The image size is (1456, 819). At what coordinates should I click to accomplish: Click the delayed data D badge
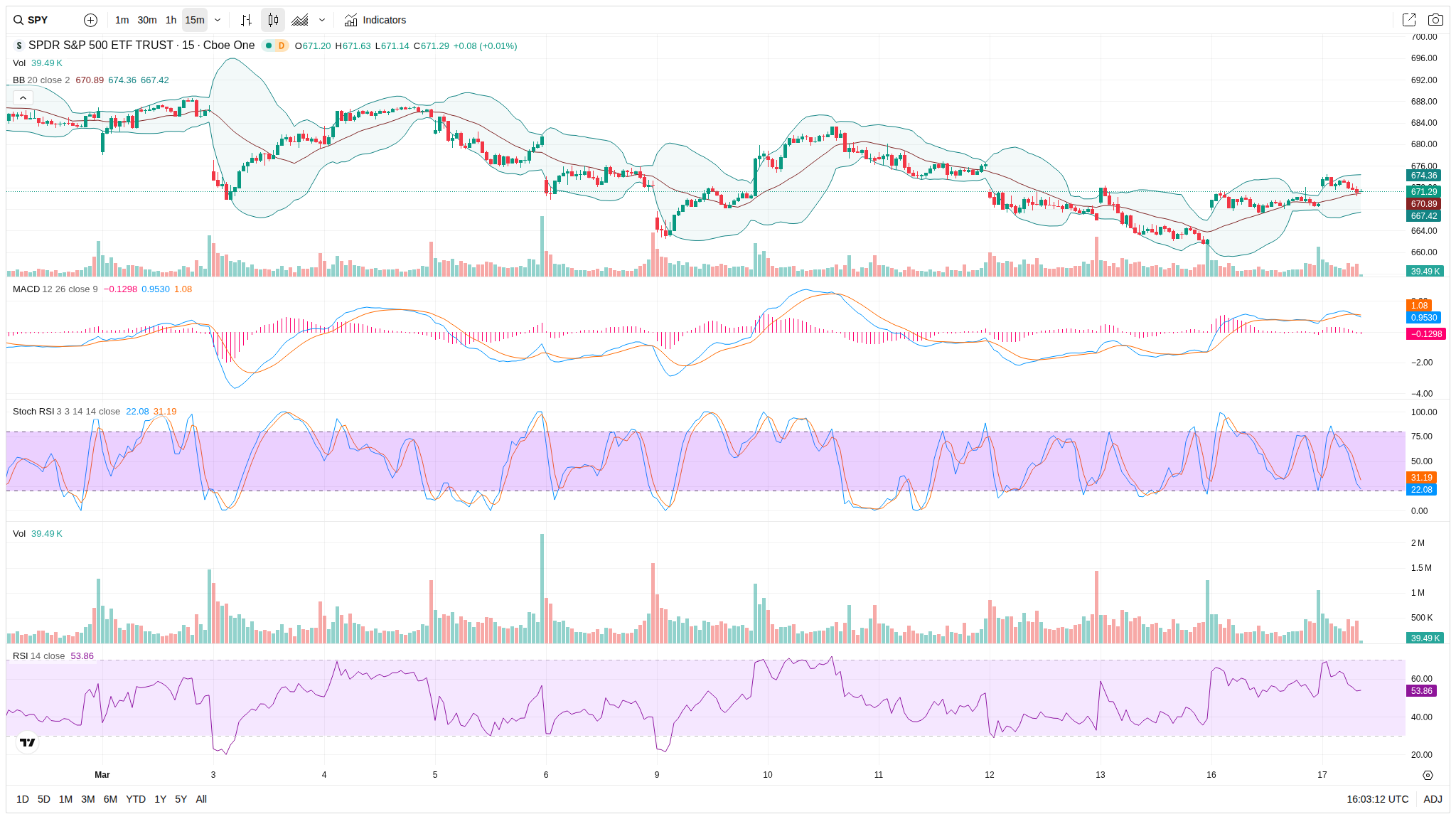282,45
